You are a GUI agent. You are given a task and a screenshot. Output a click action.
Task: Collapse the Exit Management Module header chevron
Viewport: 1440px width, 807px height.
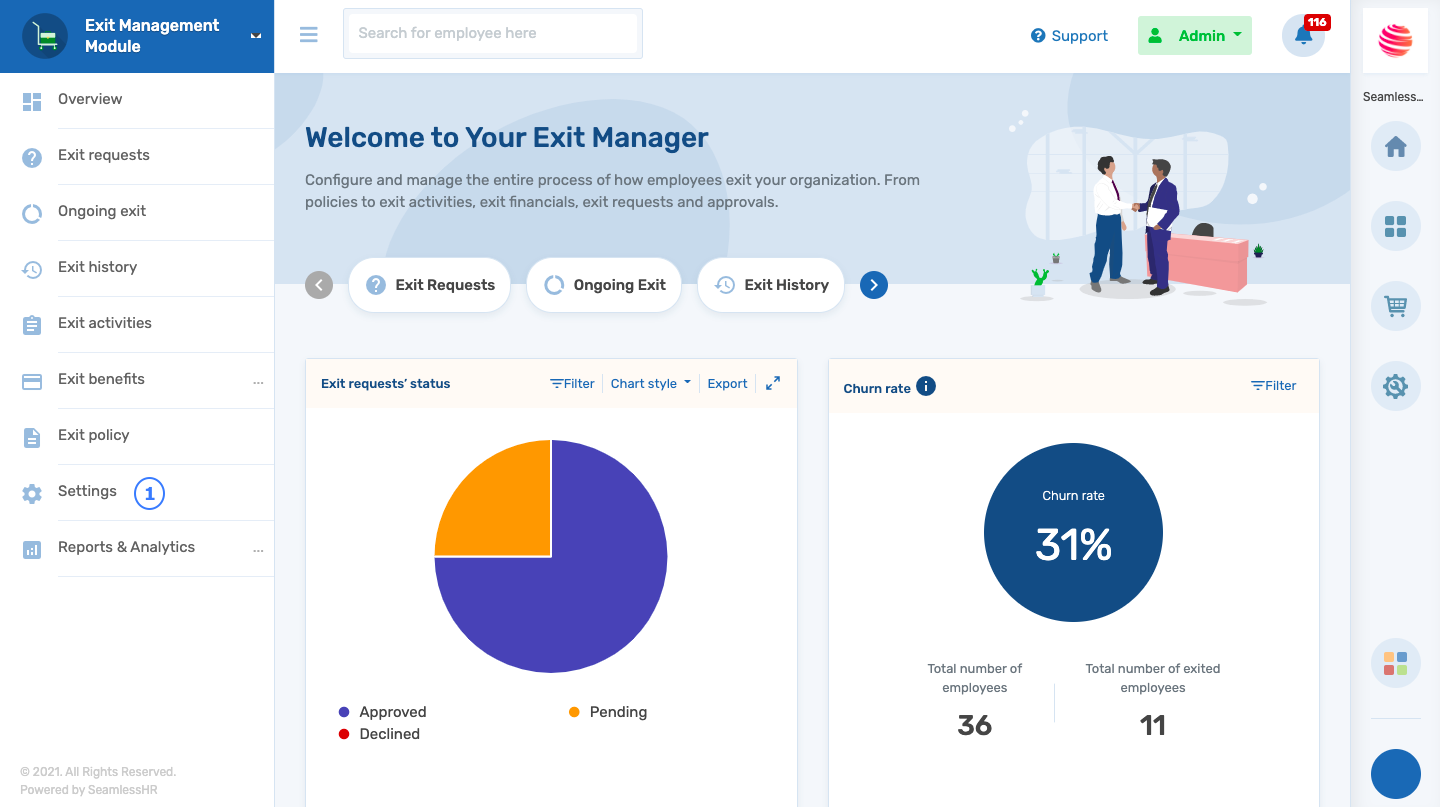[255, 36]
